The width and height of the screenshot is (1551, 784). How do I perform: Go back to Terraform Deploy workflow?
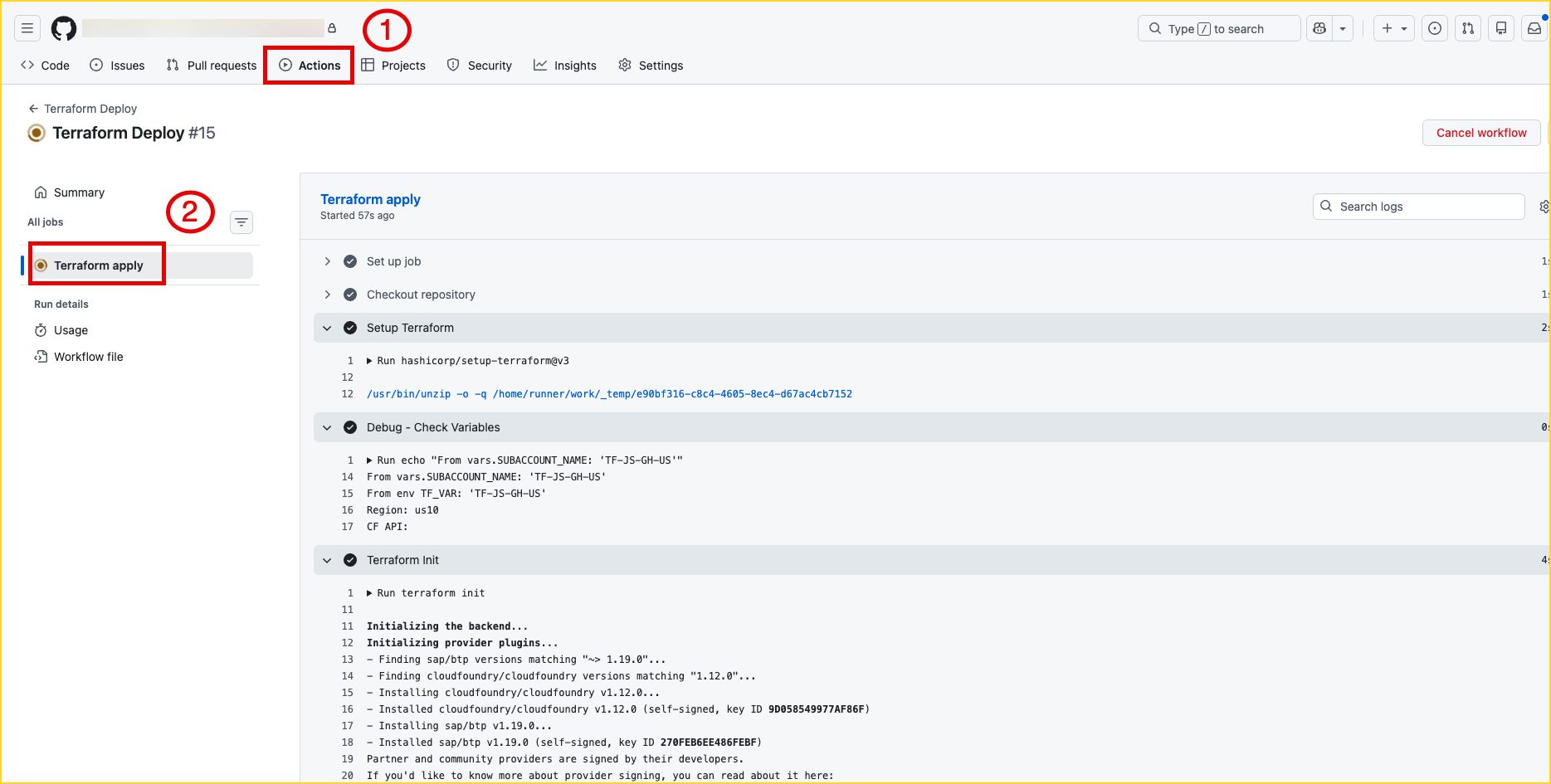tap(82, 109)
